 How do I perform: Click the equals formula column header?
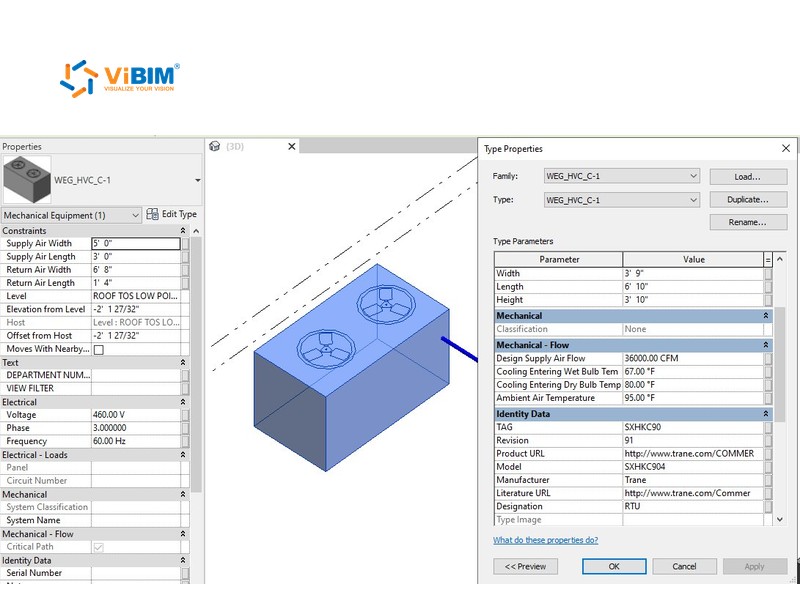(768, 260)
